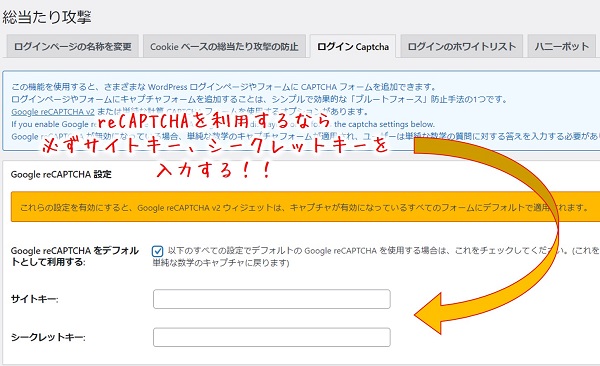Viewport: 600px width, 366px height.
Task: Click the サイトキー label
Action: [34, 299]
